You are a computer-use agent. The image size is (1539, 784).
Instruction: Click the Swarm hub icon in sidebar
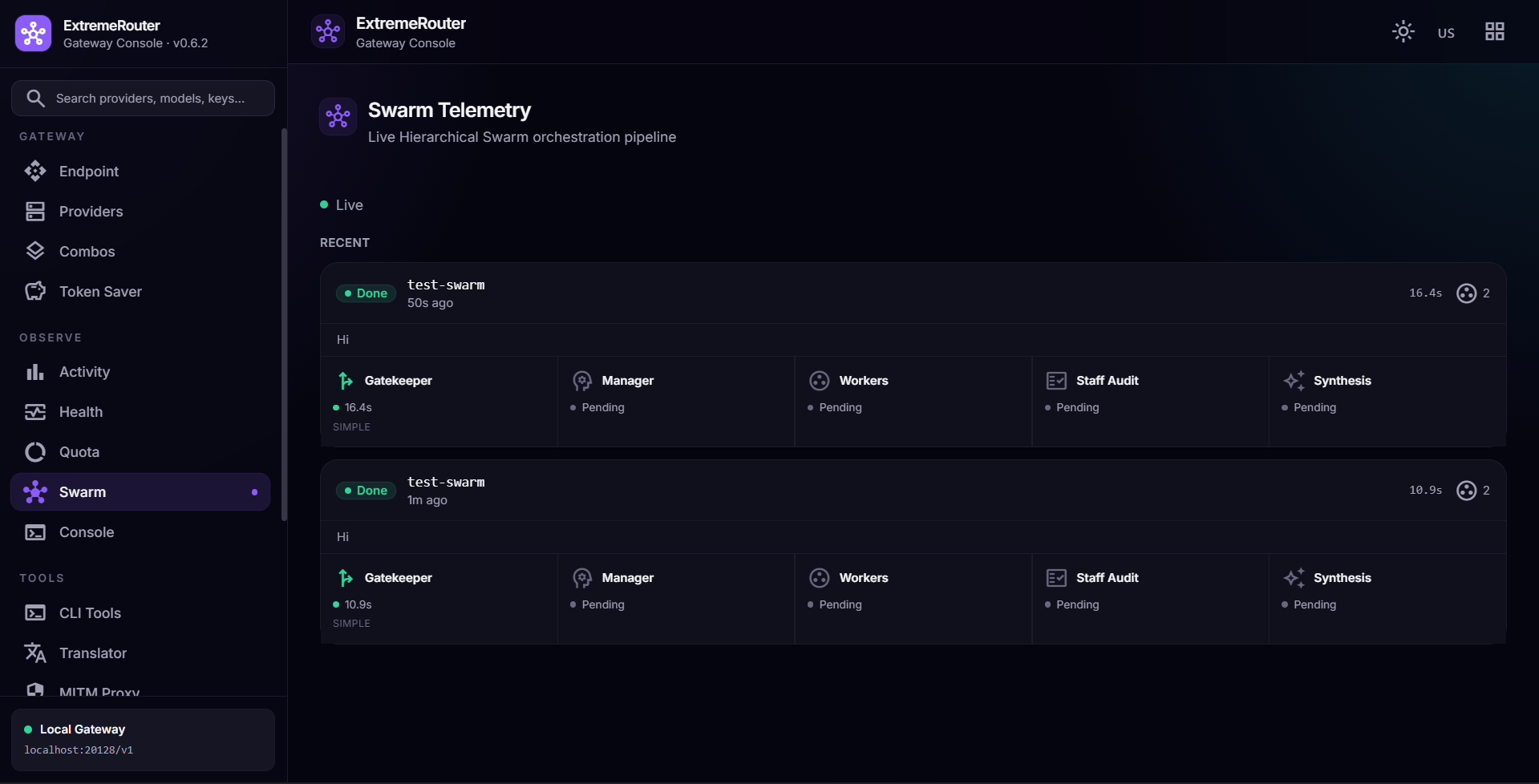pos(35,492)
